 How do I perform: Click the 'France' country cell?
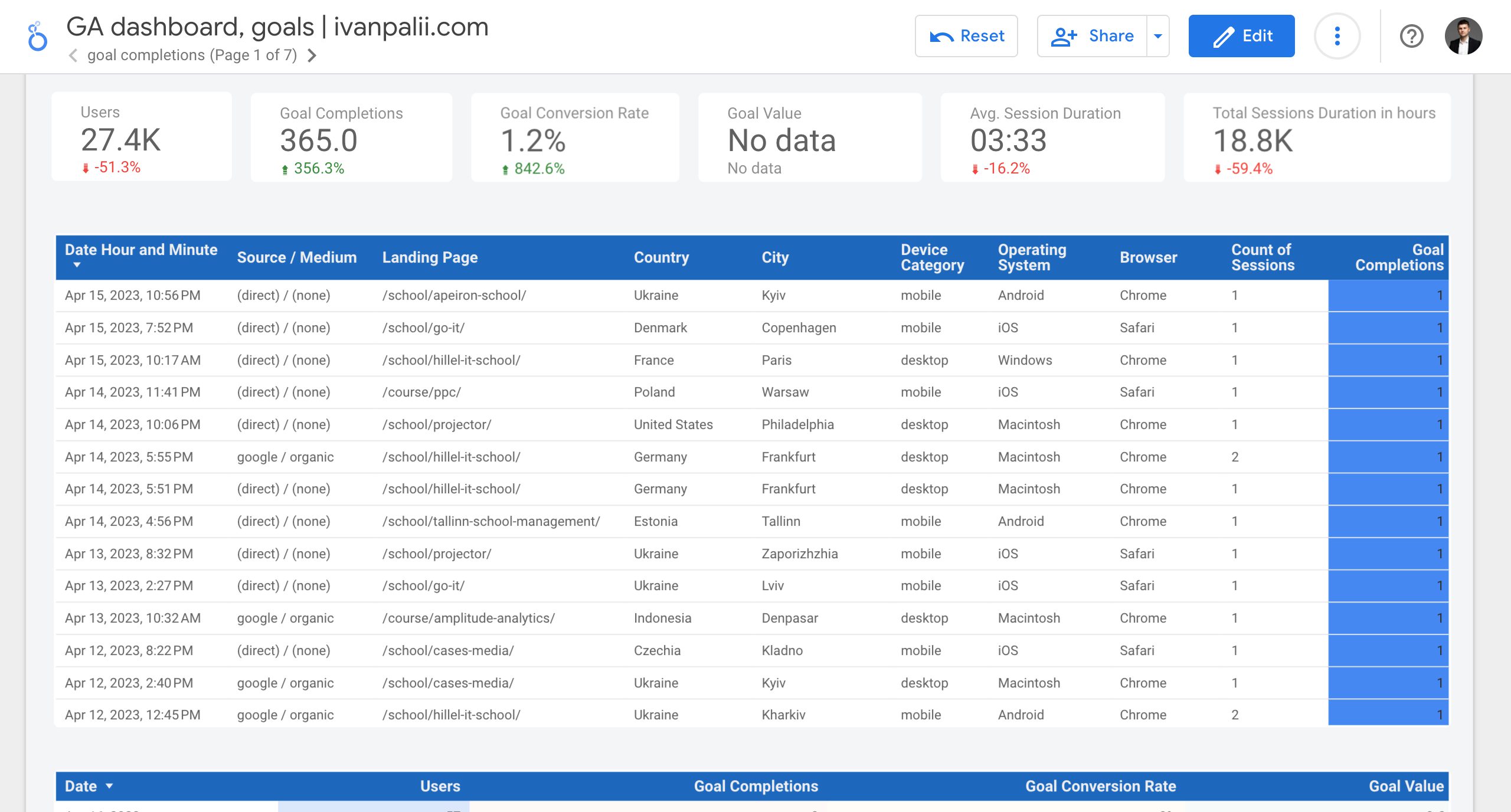point(653,360)
